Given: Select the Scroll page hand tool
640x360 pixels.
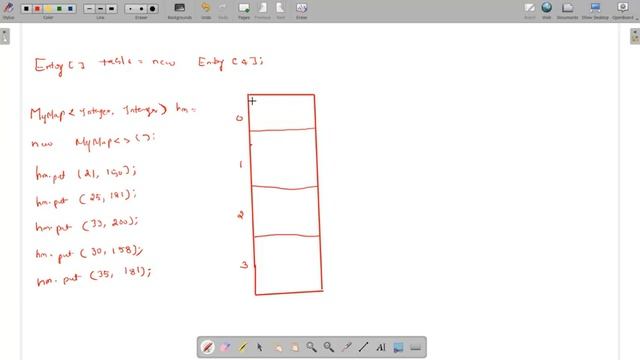Looking at the screenshot, I should [294, 347].
